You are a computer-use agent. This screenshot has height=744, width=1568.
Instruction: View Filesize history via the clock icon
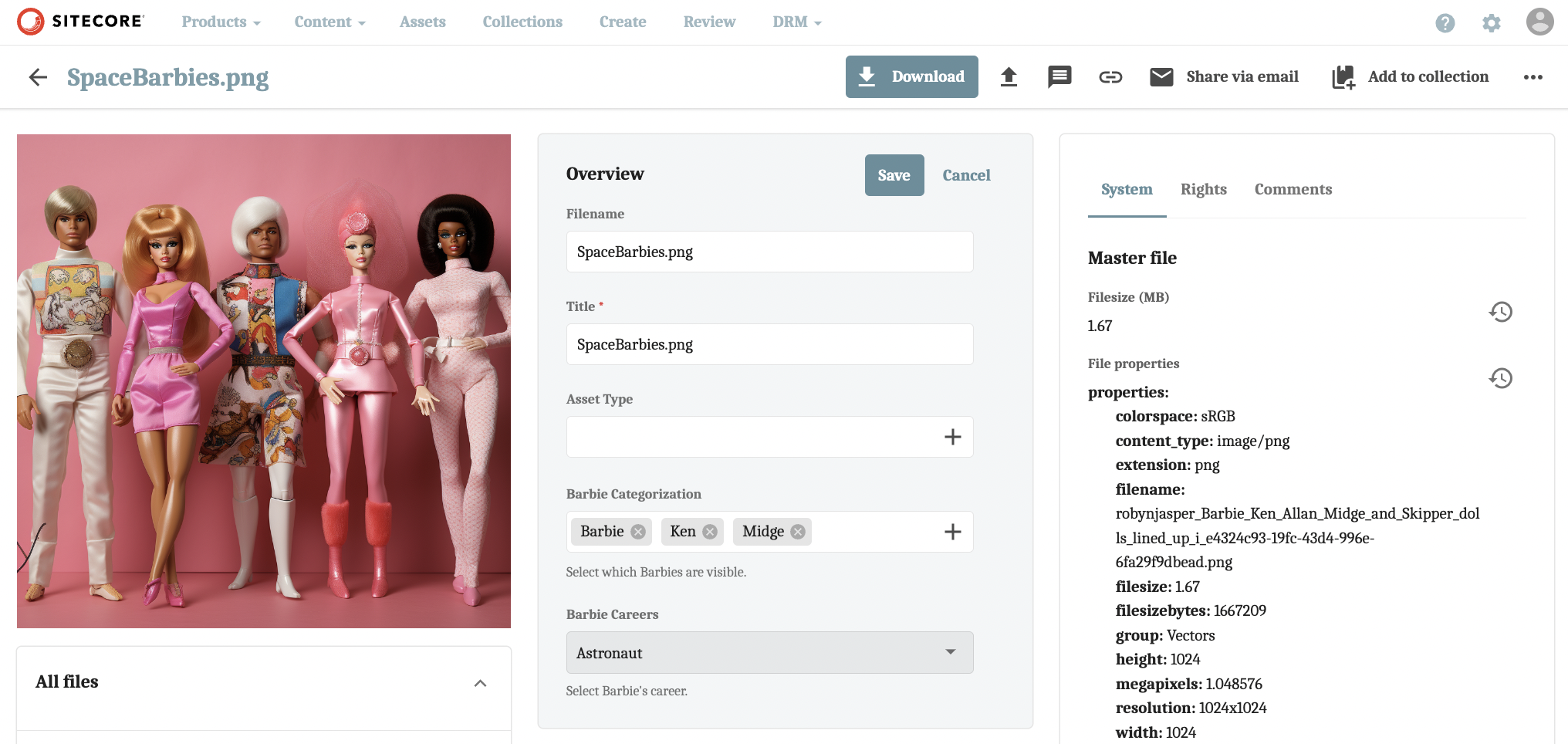click(x=1502, y=312)
